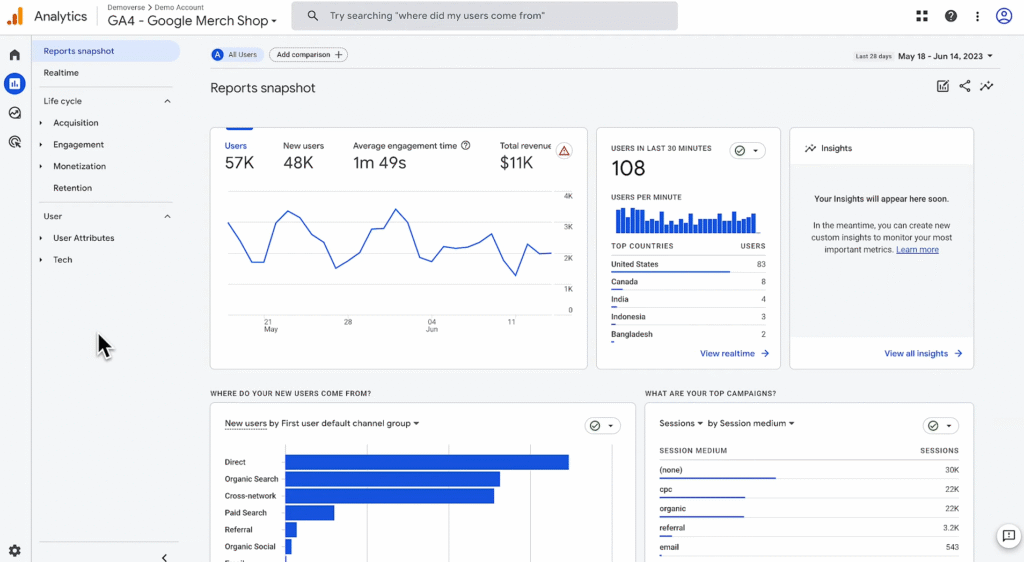1024x562 pixels.
Task: Click the search field 'where did my users come from'
Action: (x=485, y=16)
